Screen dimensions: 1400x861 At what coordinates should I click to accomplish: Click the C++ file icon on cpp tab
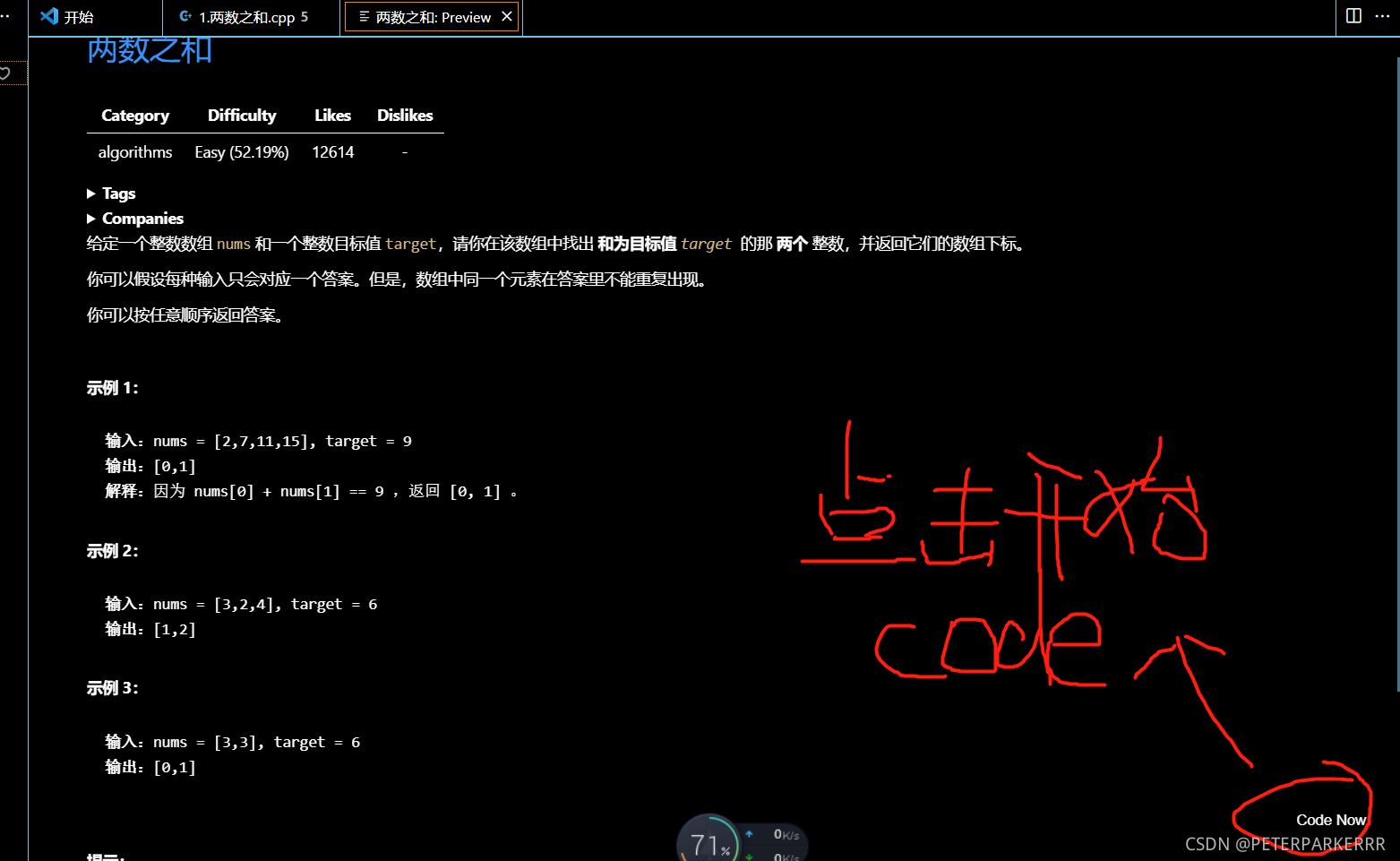click(185, 16)
